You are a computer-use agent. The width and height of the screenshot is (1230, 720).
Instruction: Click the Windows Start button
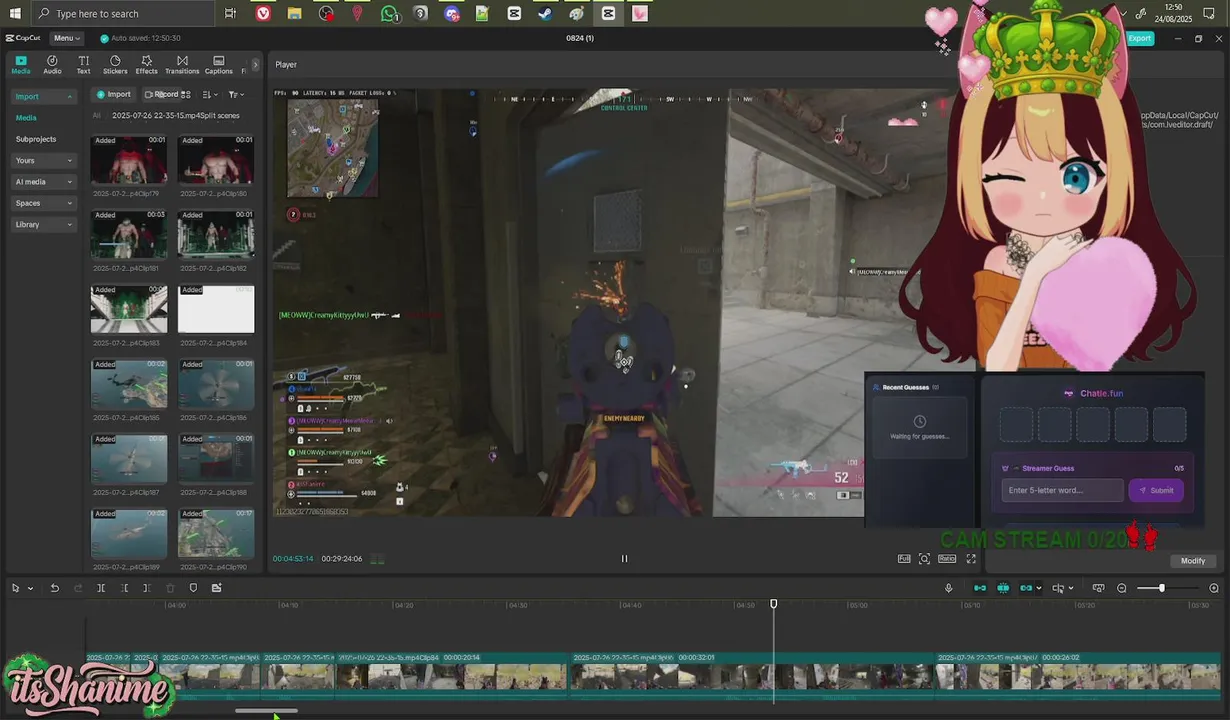pos(15,13)
